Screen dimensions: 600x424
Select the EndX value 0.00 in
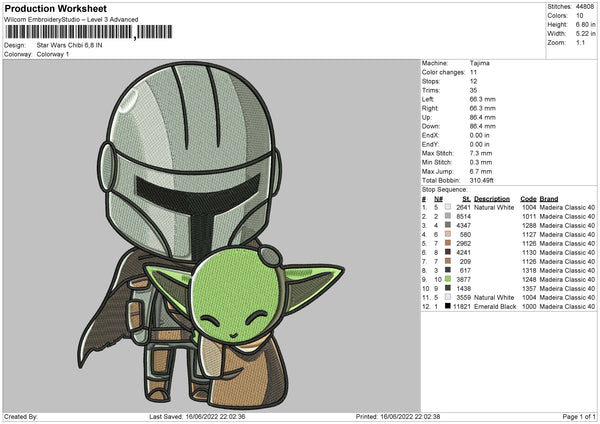(479, 135)
